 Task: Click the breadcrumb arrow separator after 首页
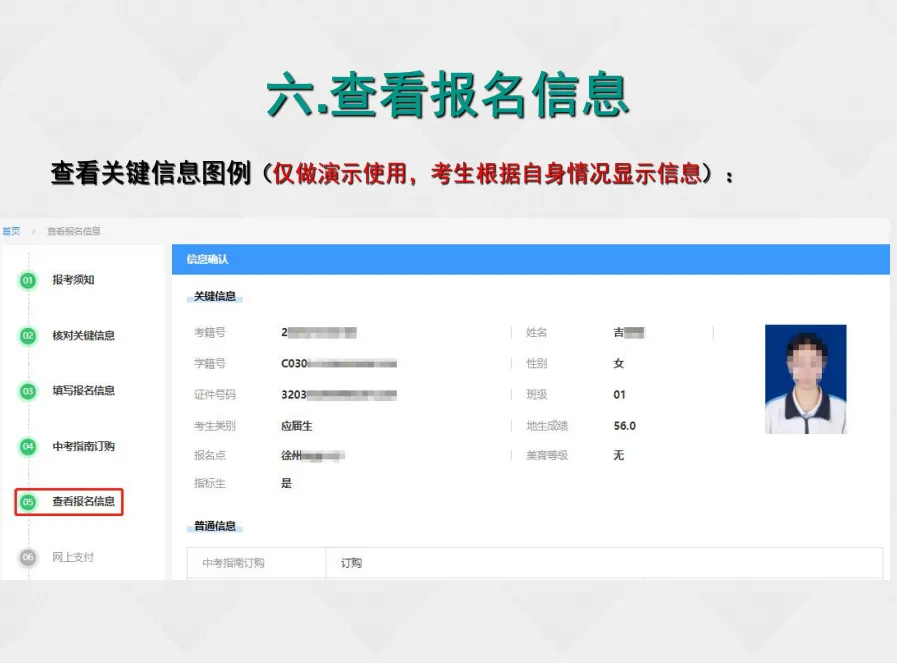coord(32,230)
